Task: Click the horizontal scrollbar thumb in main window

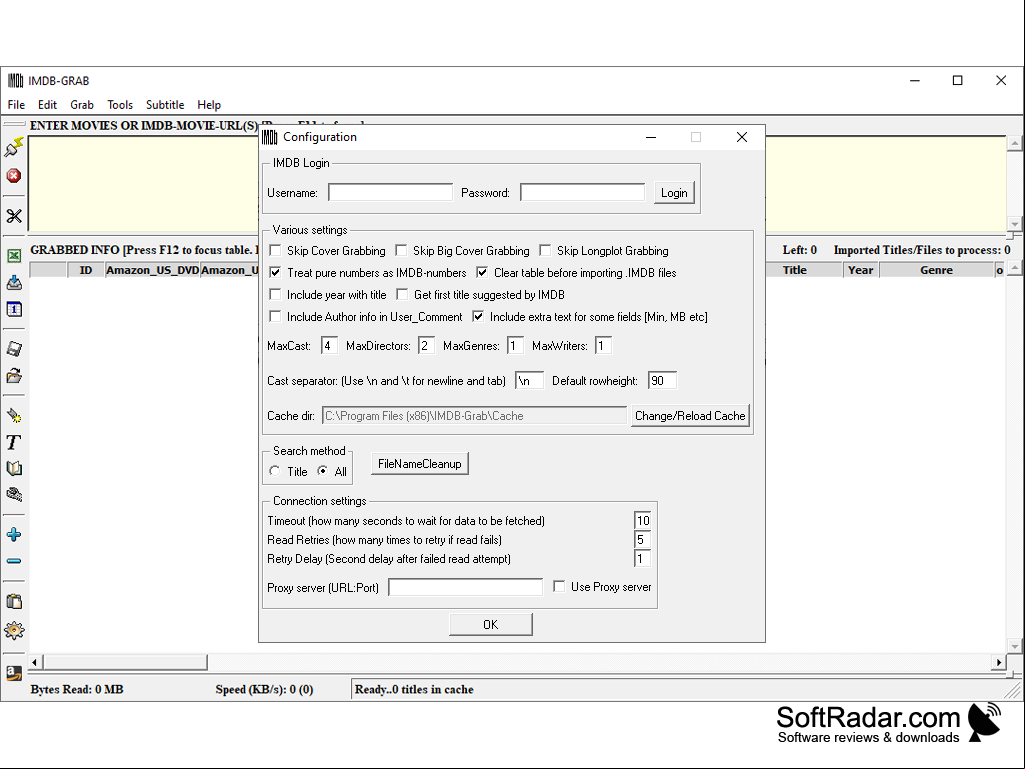Action: [x=125, y=662]
